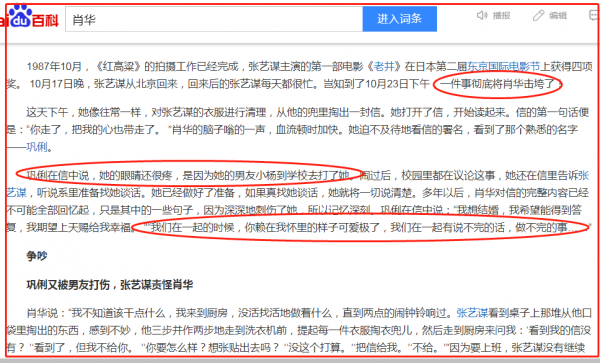This screenshot has height=363, width=600.
Task: Click heading 巩俐又被男友打伤，张艺谋责怪肖华
Action: point(109,285)
